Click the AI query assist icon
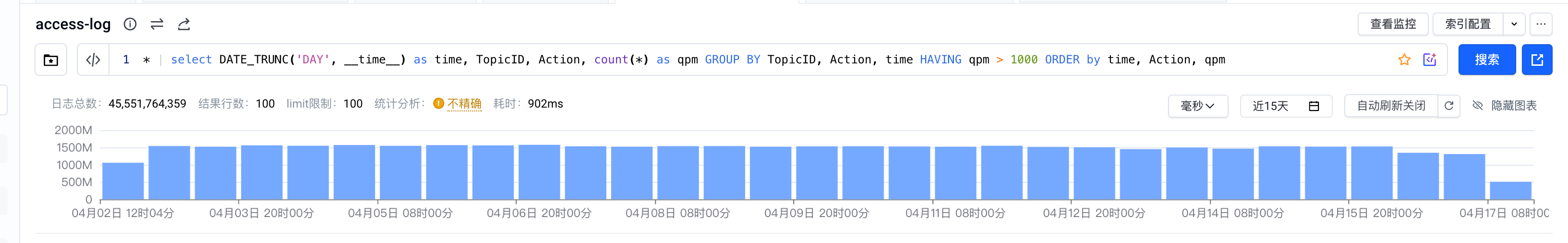 click(x=1430, y=60)
